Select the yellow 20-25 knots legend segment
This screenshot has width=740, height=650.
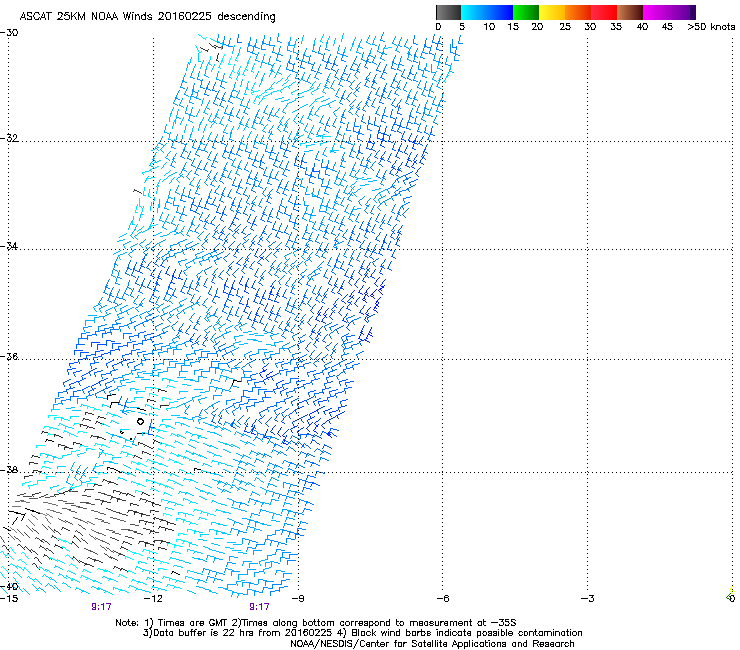pyautogui.click(x=552, y=12)
